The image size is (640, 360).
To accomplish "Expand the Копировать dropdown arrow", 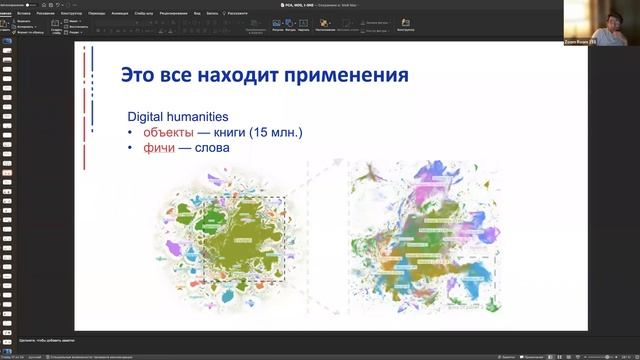I will [35, 27].
